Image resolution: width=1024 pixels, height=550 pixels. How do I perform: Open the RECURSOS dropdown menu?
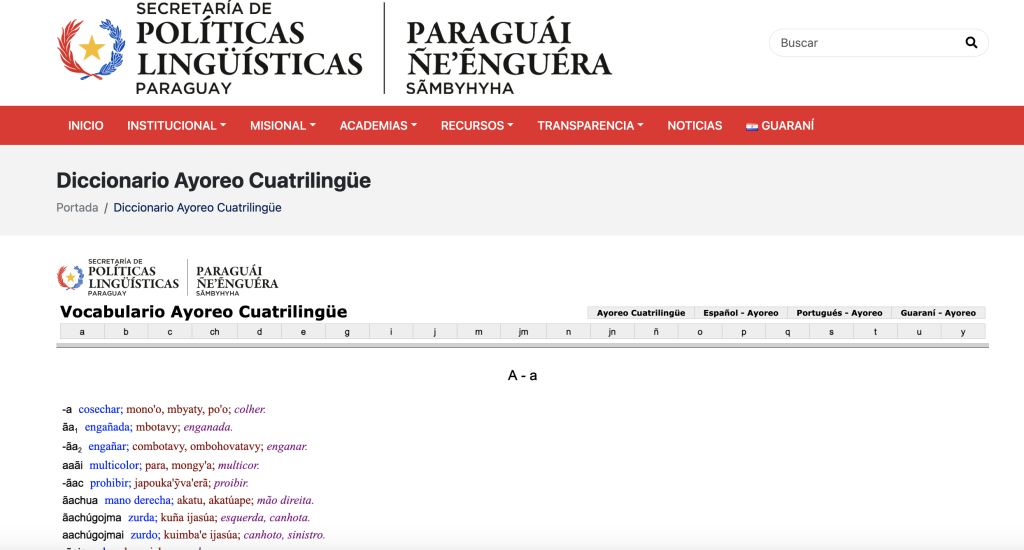(477, 125)
